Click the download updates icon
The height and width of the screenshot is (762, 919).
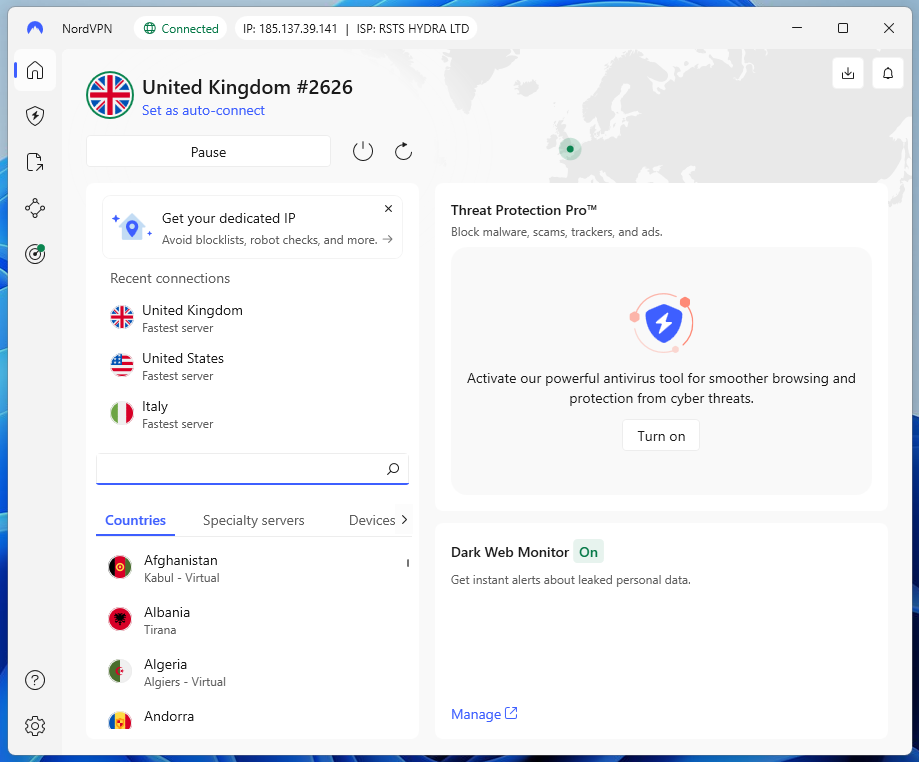tap(847, 73)
